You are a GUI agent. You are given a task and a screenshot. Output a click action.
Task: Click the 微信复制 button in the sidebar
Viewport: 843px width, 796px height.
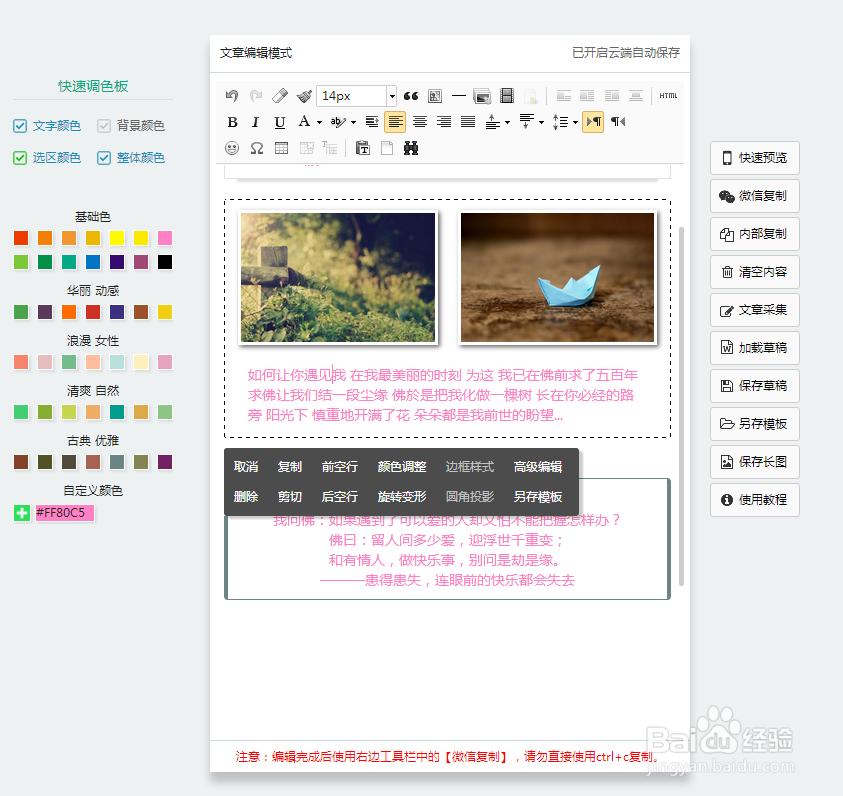tap(754, 196)
